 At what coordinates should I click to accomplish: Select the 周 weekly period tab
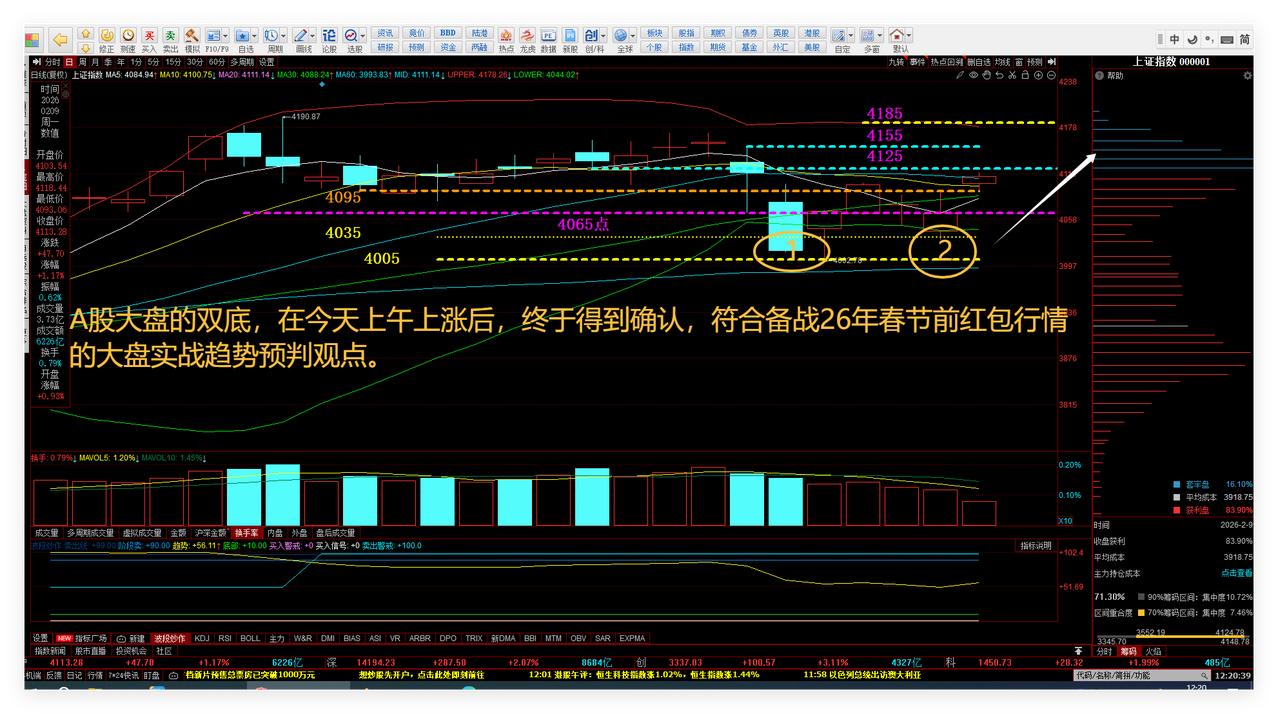[82, 62]
